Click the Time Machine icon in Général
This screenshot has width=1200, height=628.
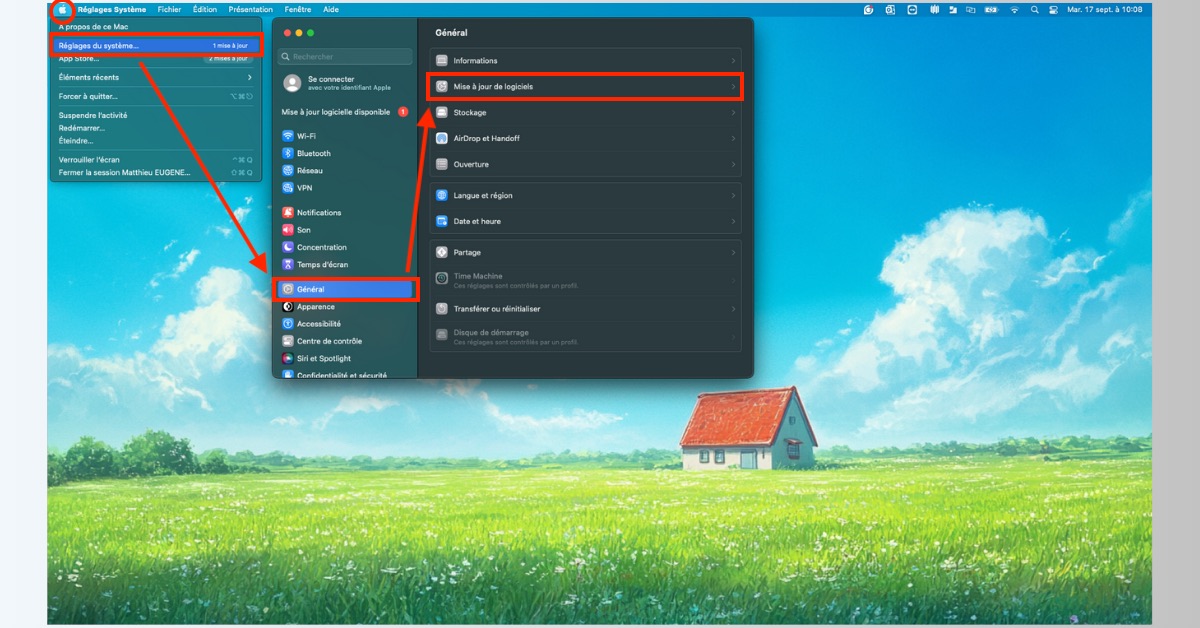(x=442, y=279)
